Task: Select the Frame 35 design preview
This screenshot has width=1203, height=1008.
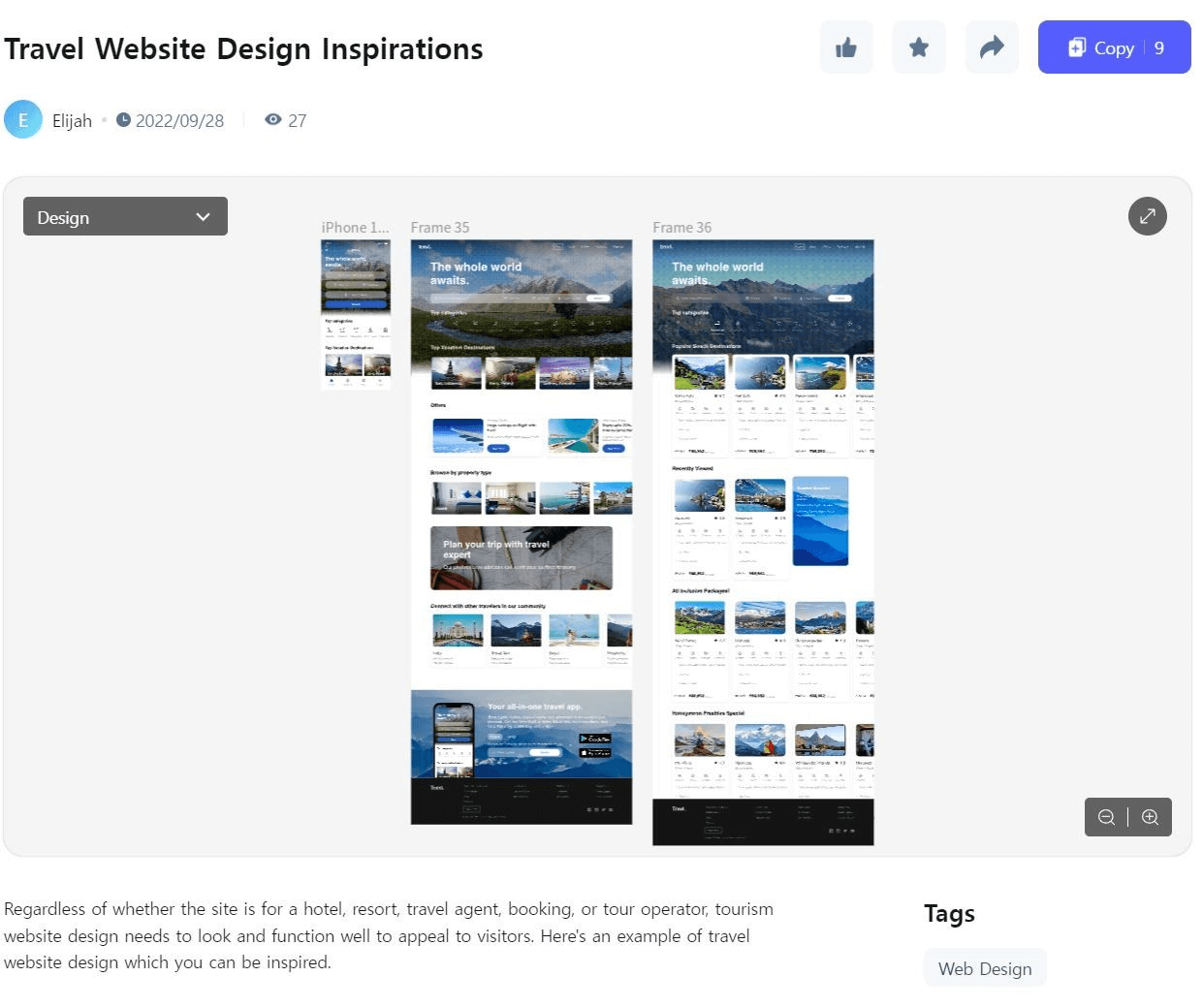Action: pyautogui.click(x=522, y=532)
